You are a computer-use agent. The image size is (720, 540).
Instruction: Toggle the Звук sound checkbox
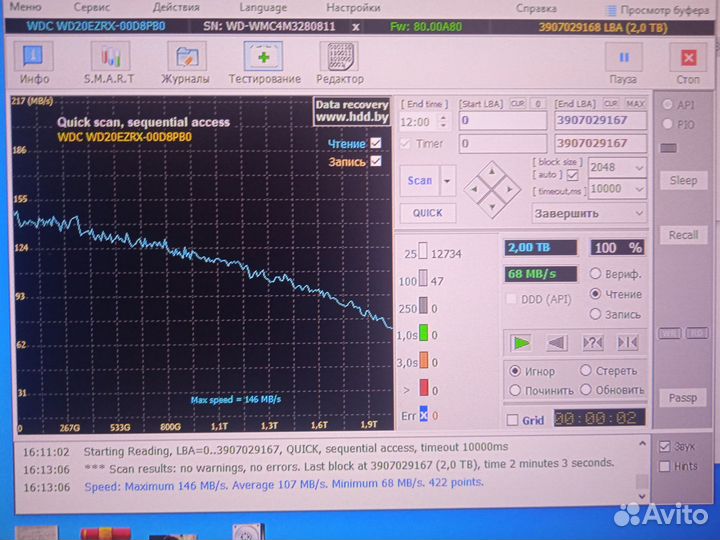[x=666, y=446]
